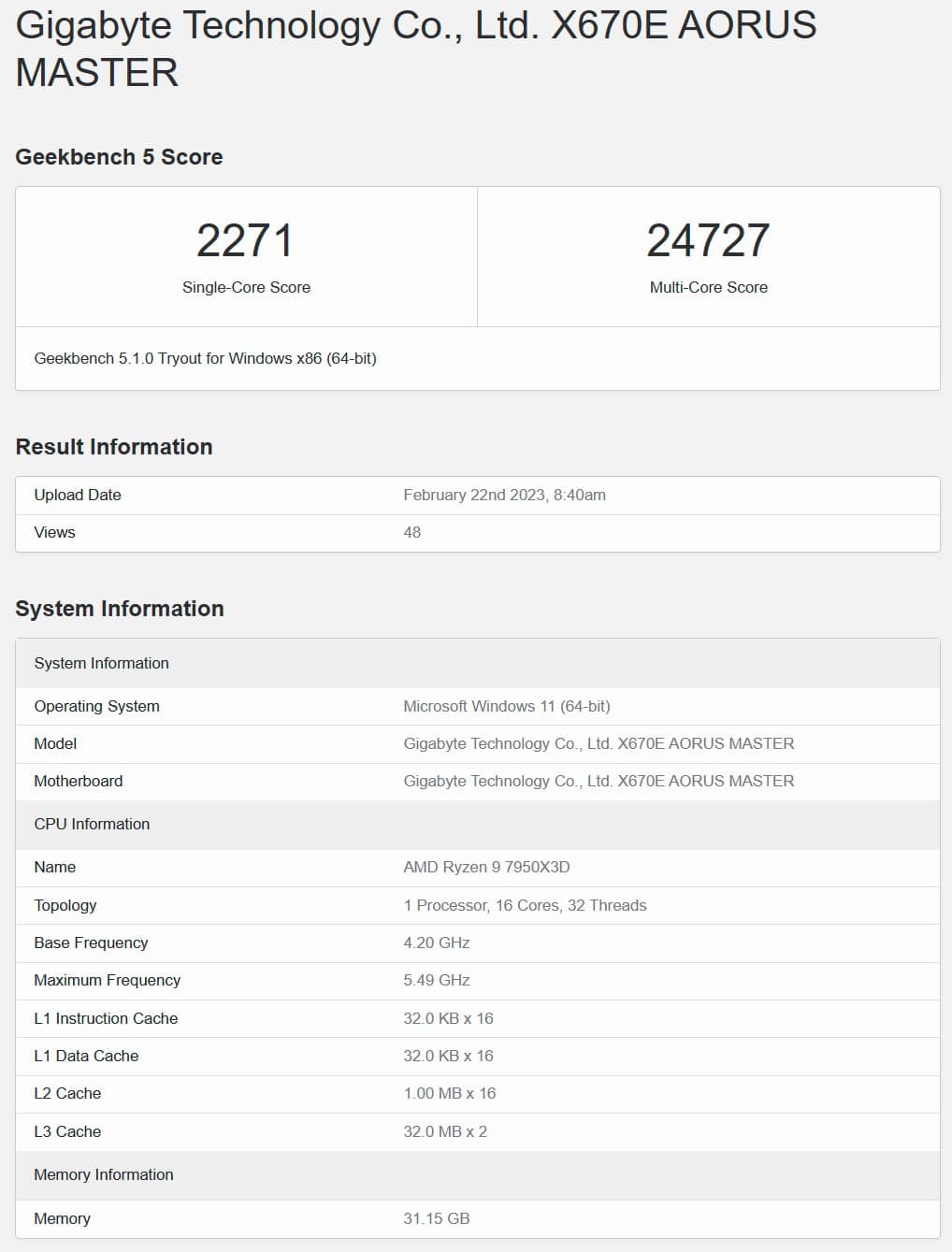Click the Memory value 31.15 GB
This screenshot has height=1252, width=952.
tap(436, 1218)
